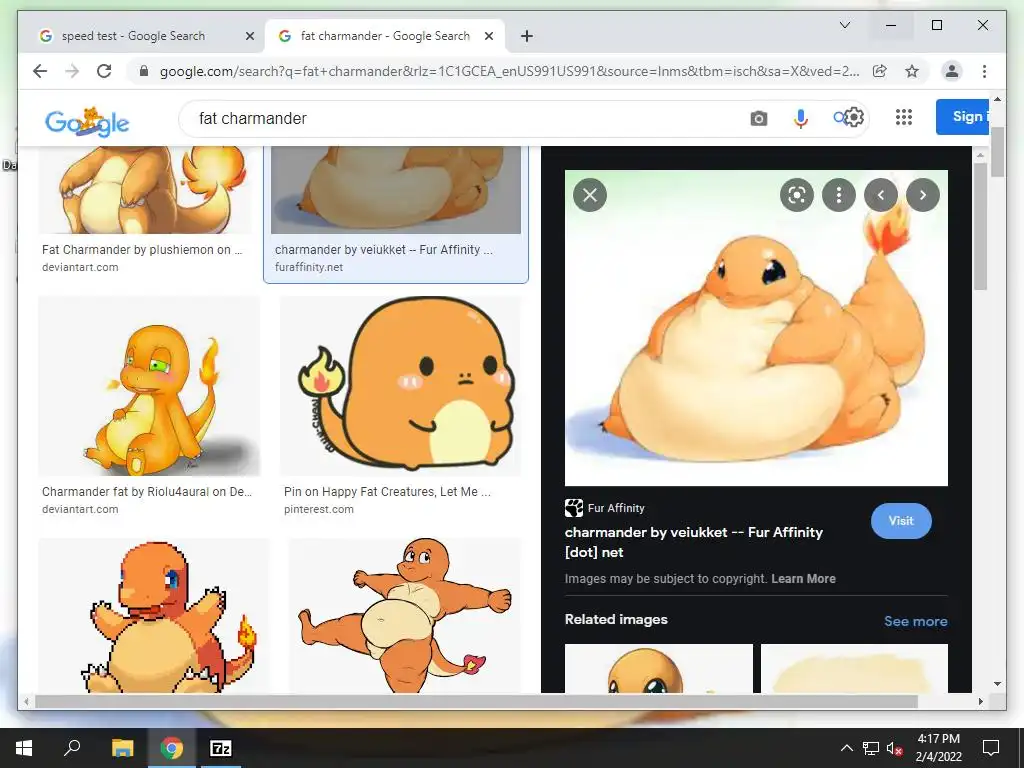Click the Sign in button

[963, 117]
